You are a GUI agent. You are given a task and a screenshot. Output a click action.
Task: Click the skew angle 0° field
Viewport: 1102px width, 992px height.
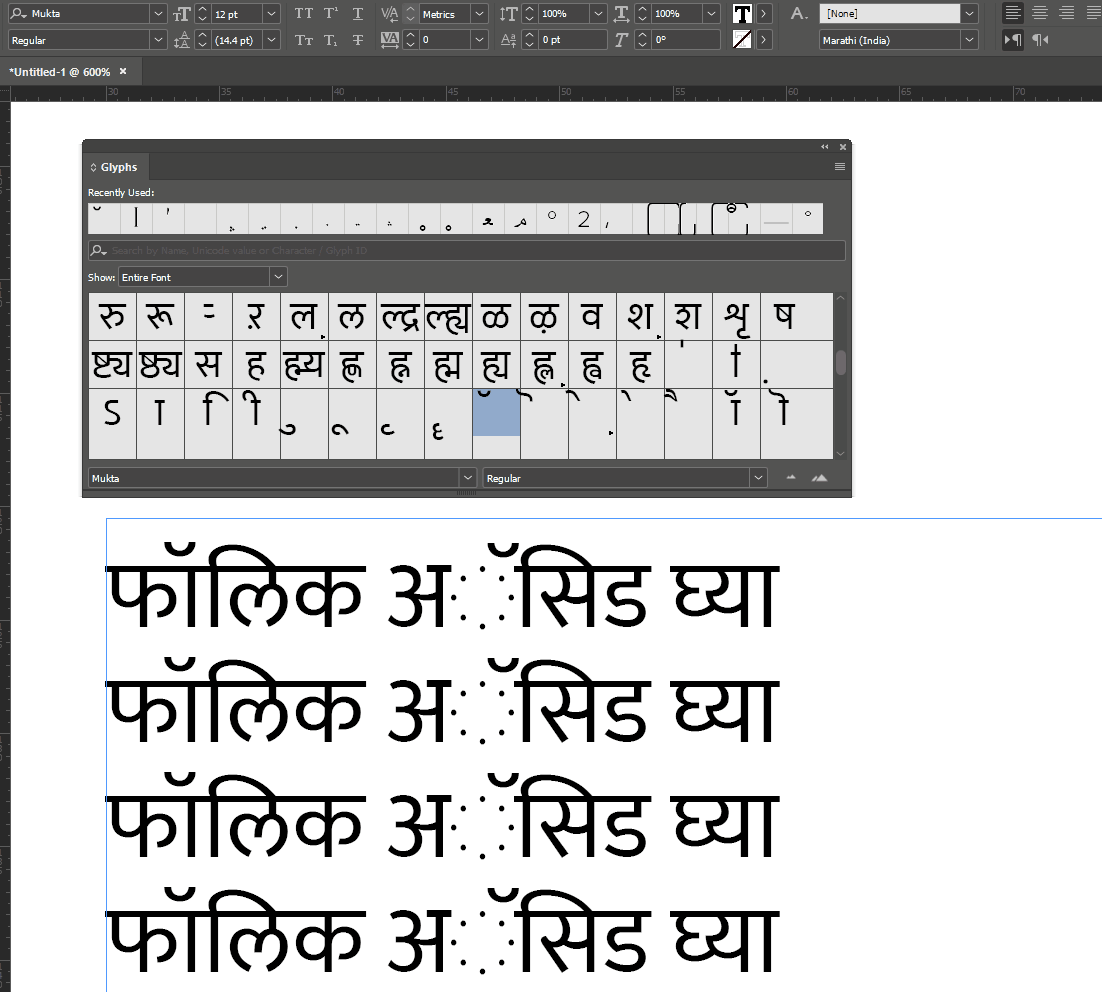click(x=686, y=40)
